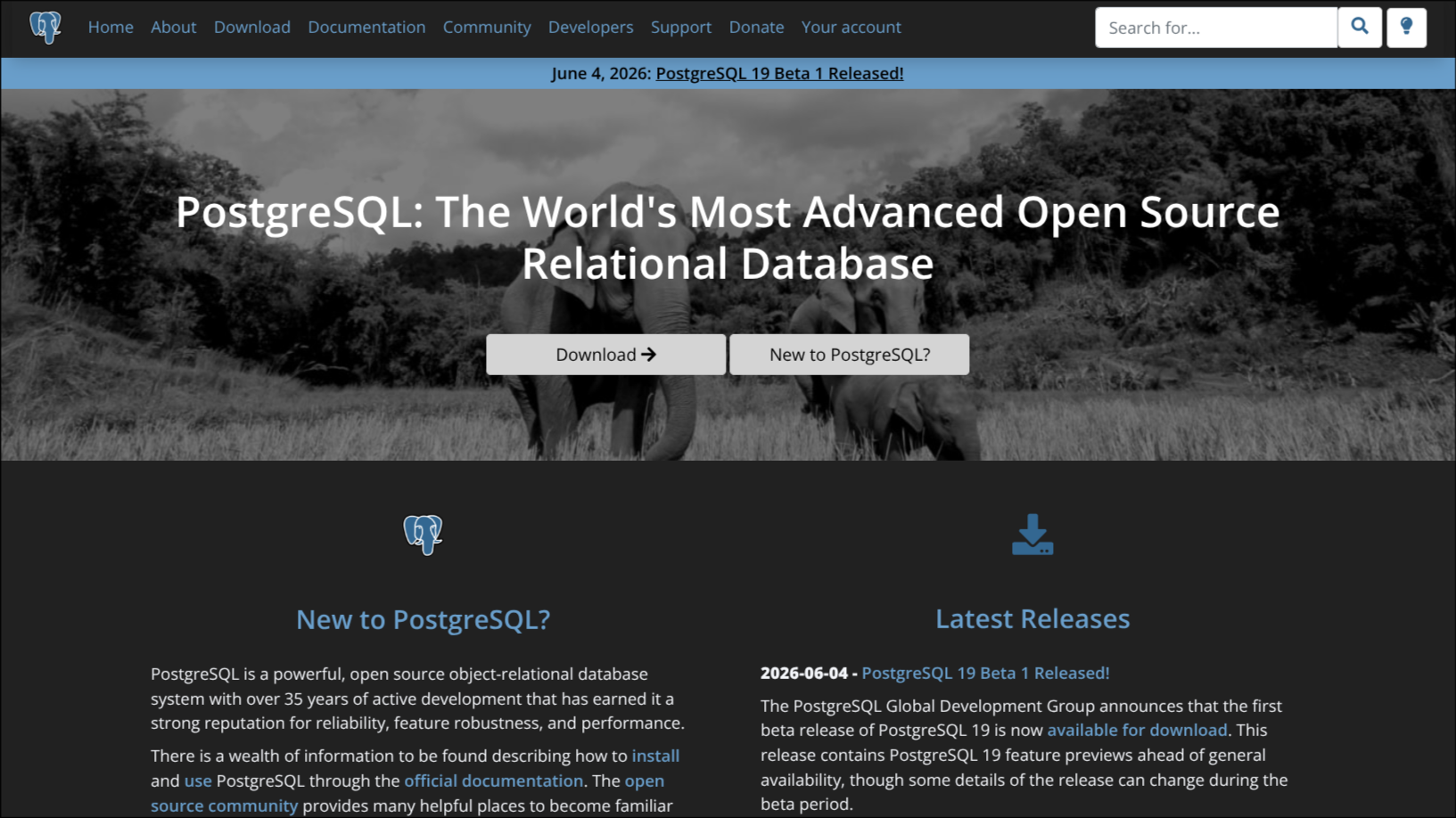Follow the install link in the paragraph
This screenshot has height=818, width=1456.
pos(655,756)
